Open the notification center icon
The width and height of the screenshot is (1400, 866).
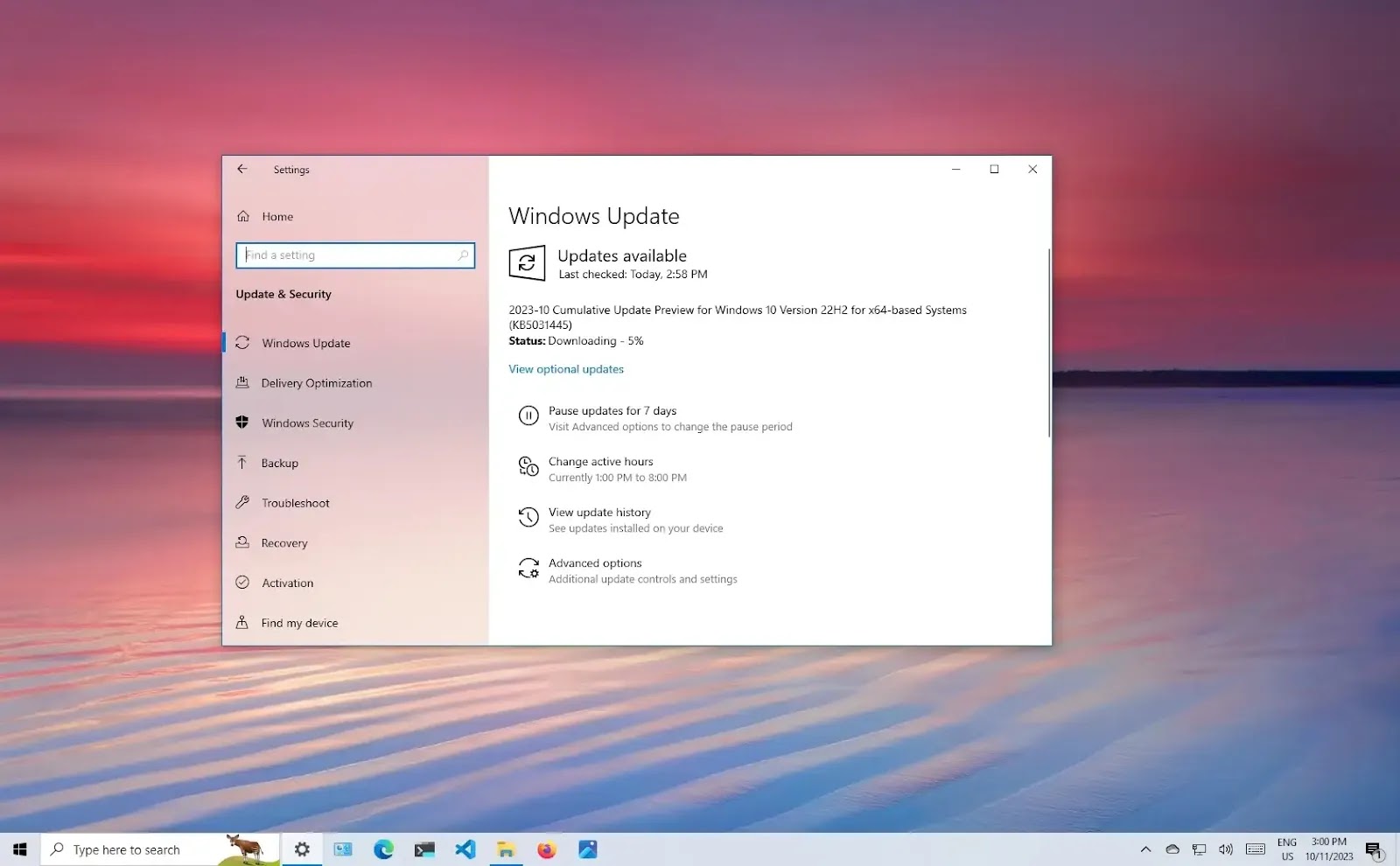click(x=1374, y=849)
